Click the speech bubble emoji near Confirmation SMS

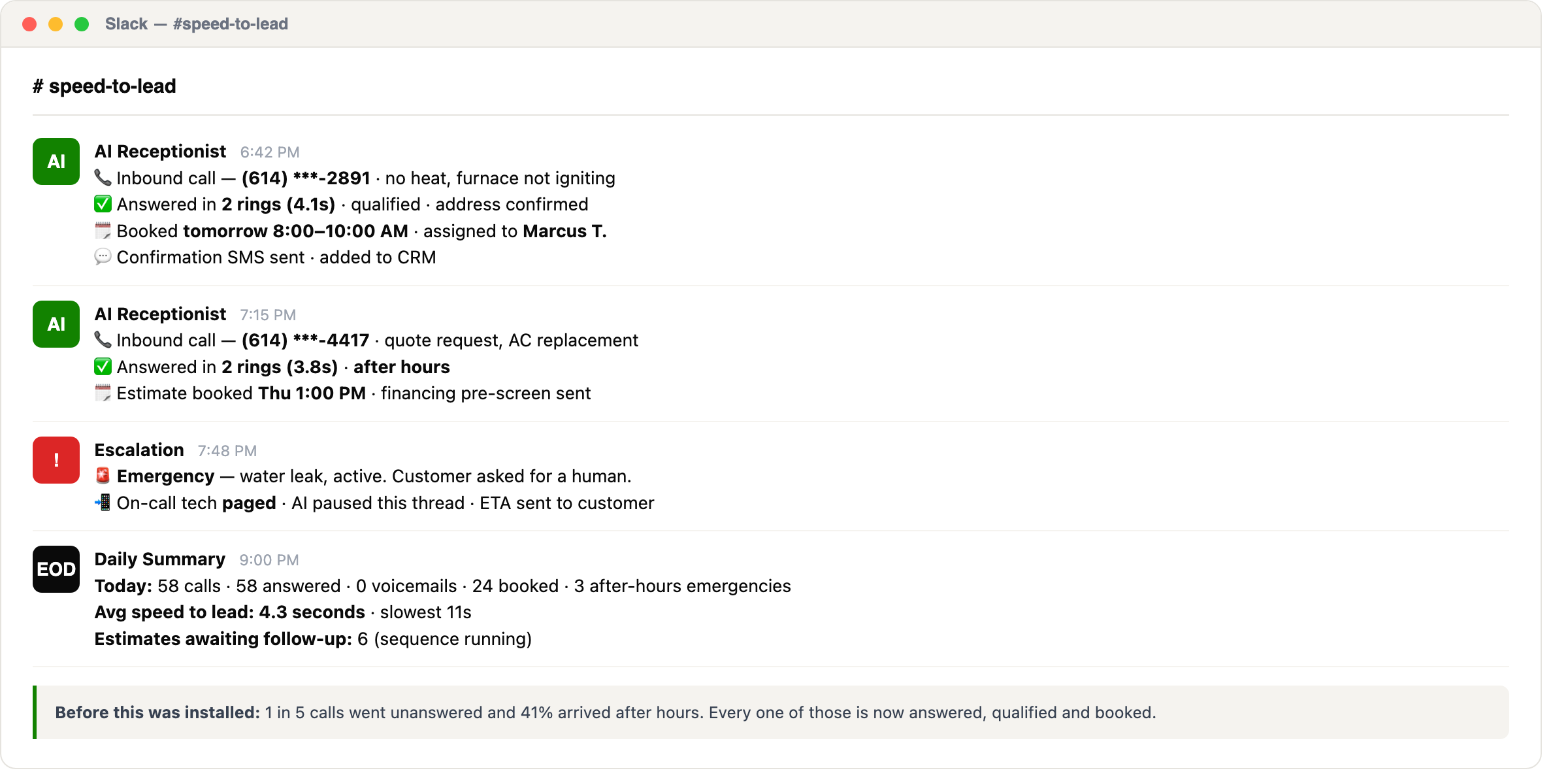(x=103, y=257)
